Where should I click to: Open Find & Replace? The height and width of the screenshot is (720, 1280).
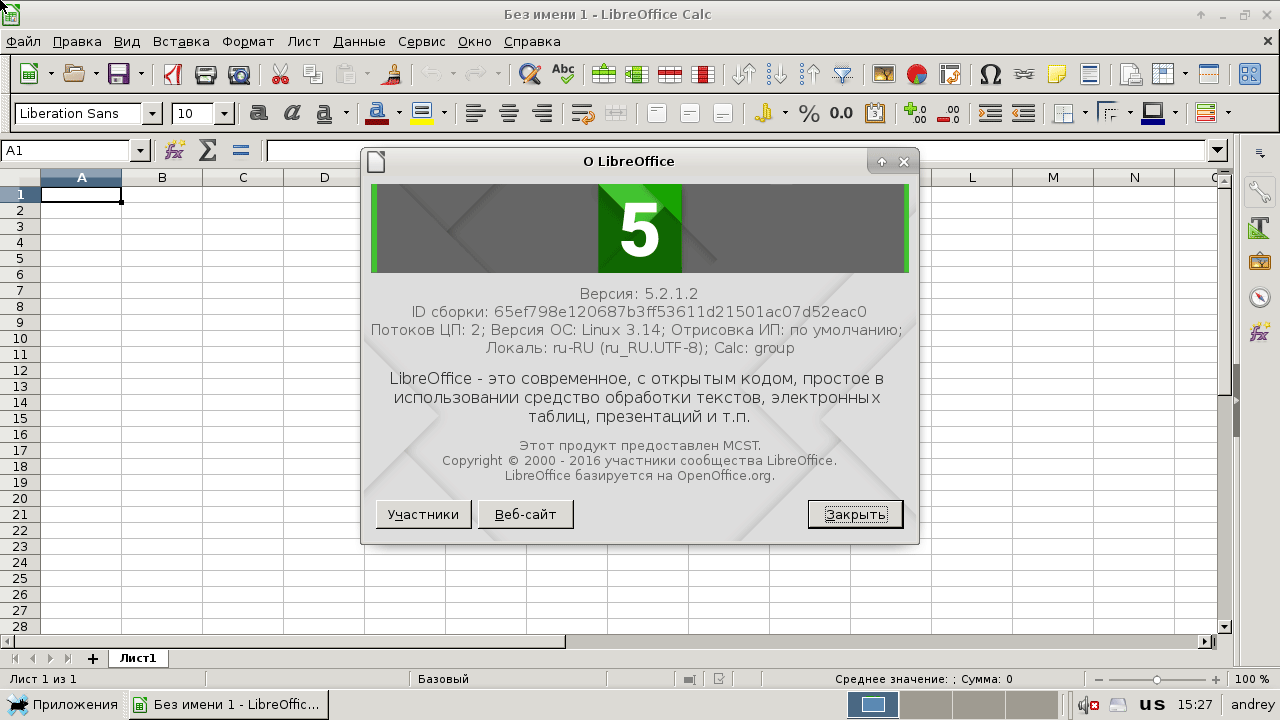click(530, 74)
